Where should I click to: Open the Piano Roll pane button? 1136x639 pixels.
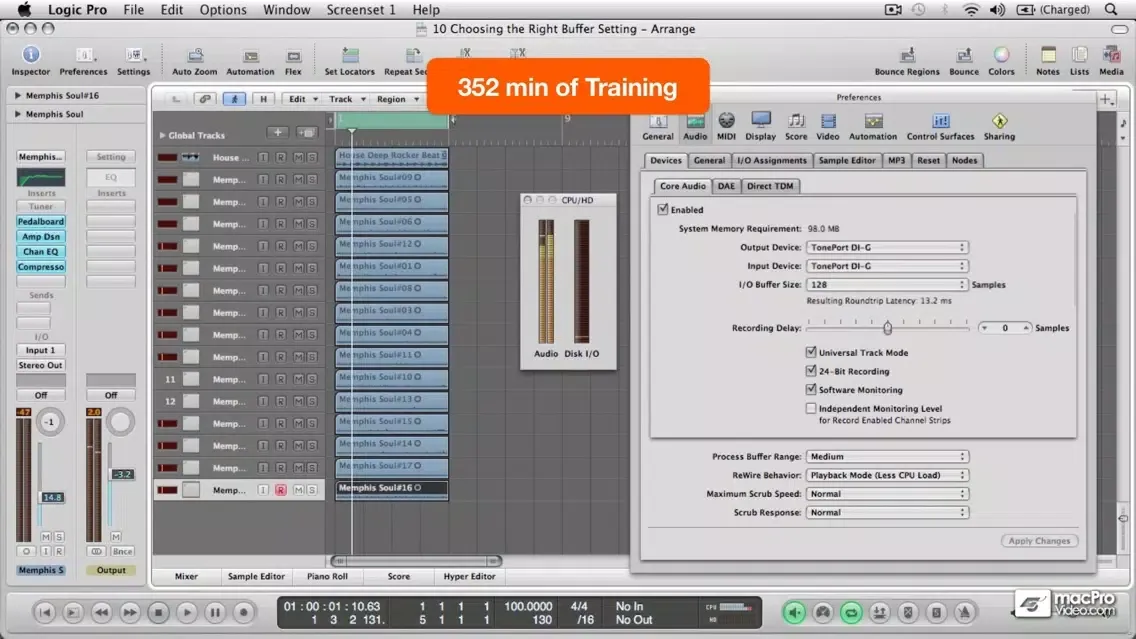click(x=327, y=577)
